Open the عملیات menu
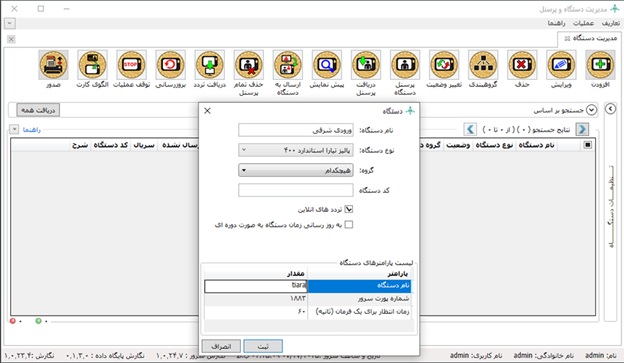624x363 pixels. tap(583, 23)
